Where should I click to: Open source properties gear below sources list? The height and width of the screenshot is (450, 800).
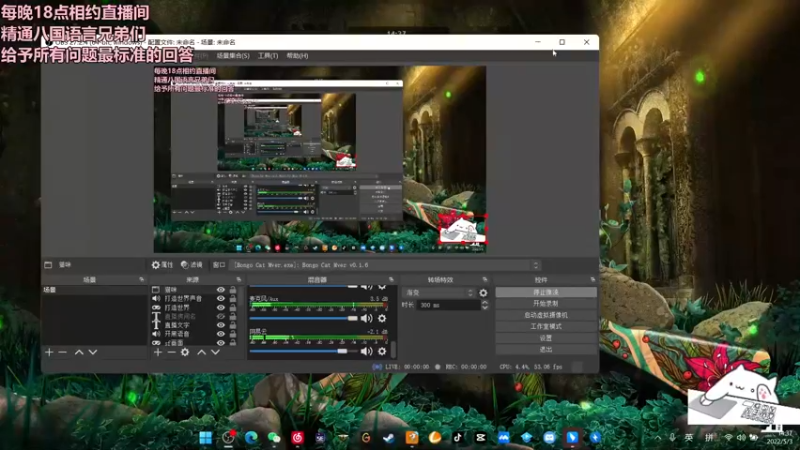click(185, 352)
